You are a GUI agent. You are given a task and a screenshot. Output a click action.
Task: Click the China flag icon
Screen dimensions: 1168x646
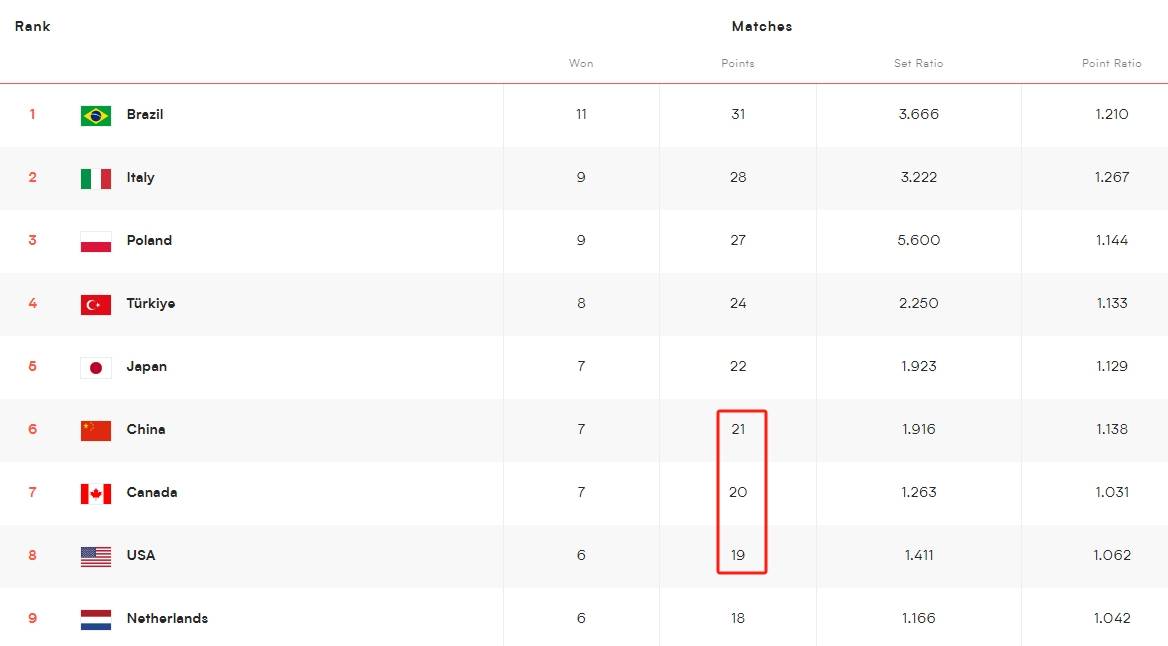96,431
